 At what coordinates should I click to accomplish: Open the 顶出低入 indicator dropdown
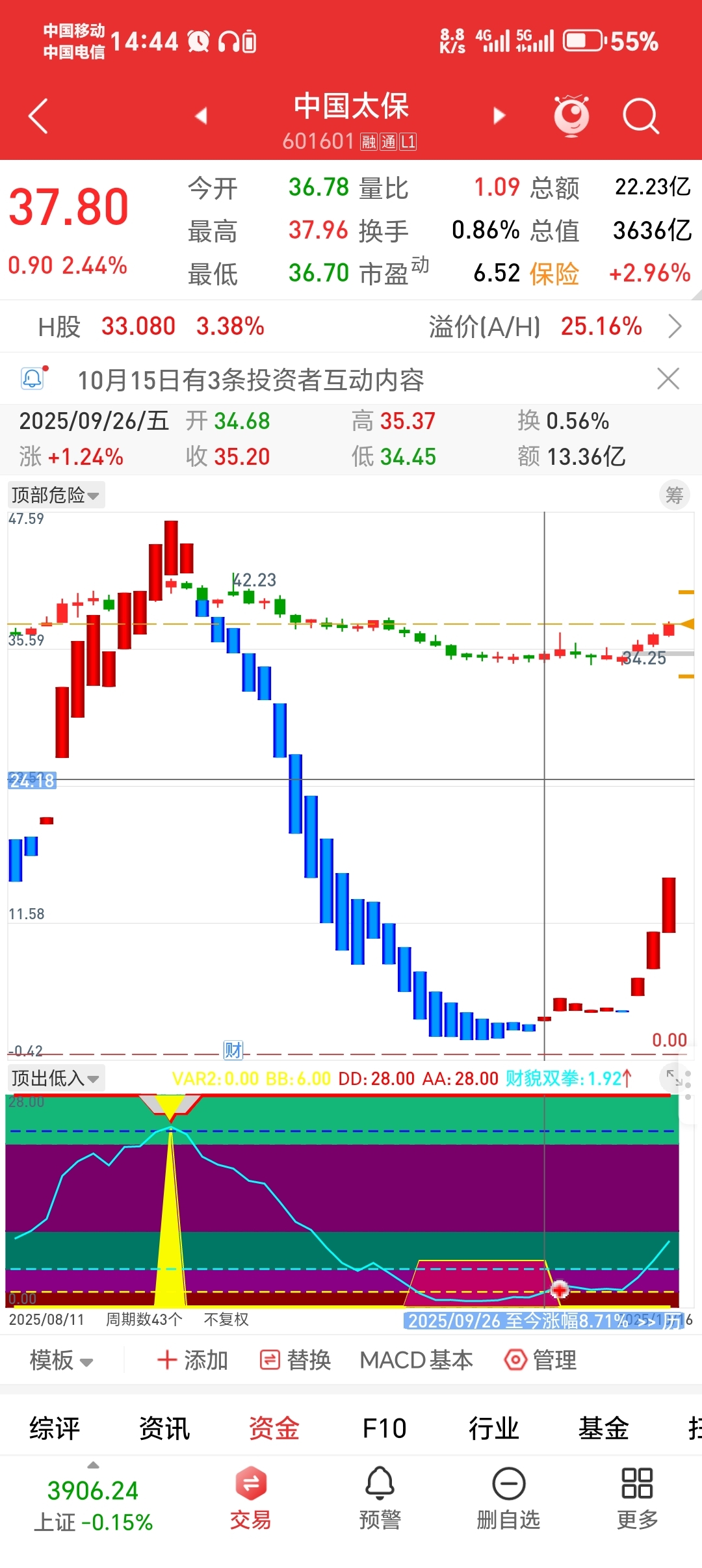tap(56, 1078)
